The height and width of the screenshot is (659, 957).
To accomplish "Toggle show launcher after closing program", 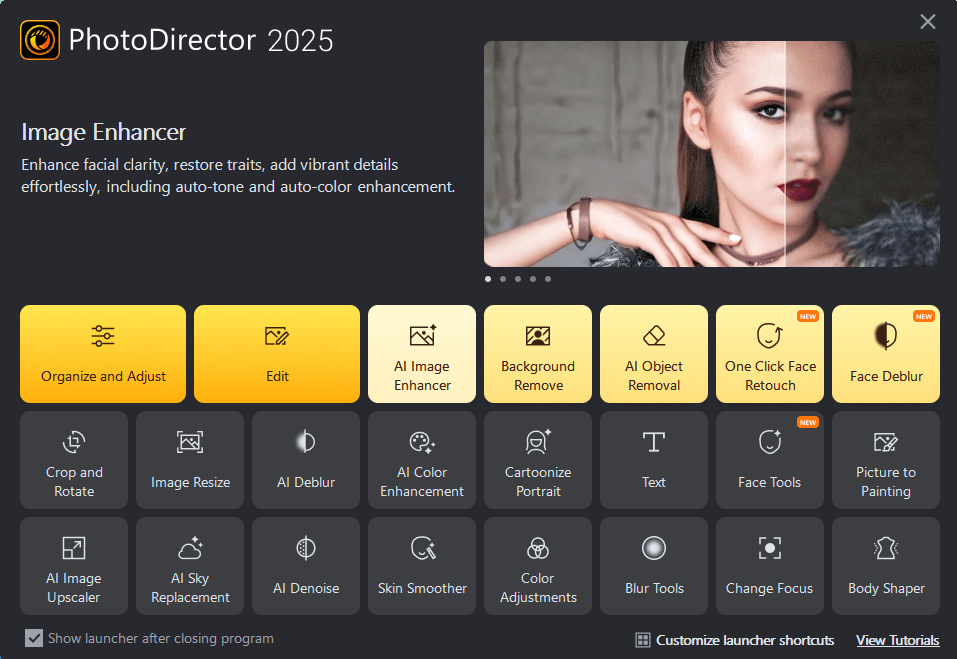I will coord(33,638).
